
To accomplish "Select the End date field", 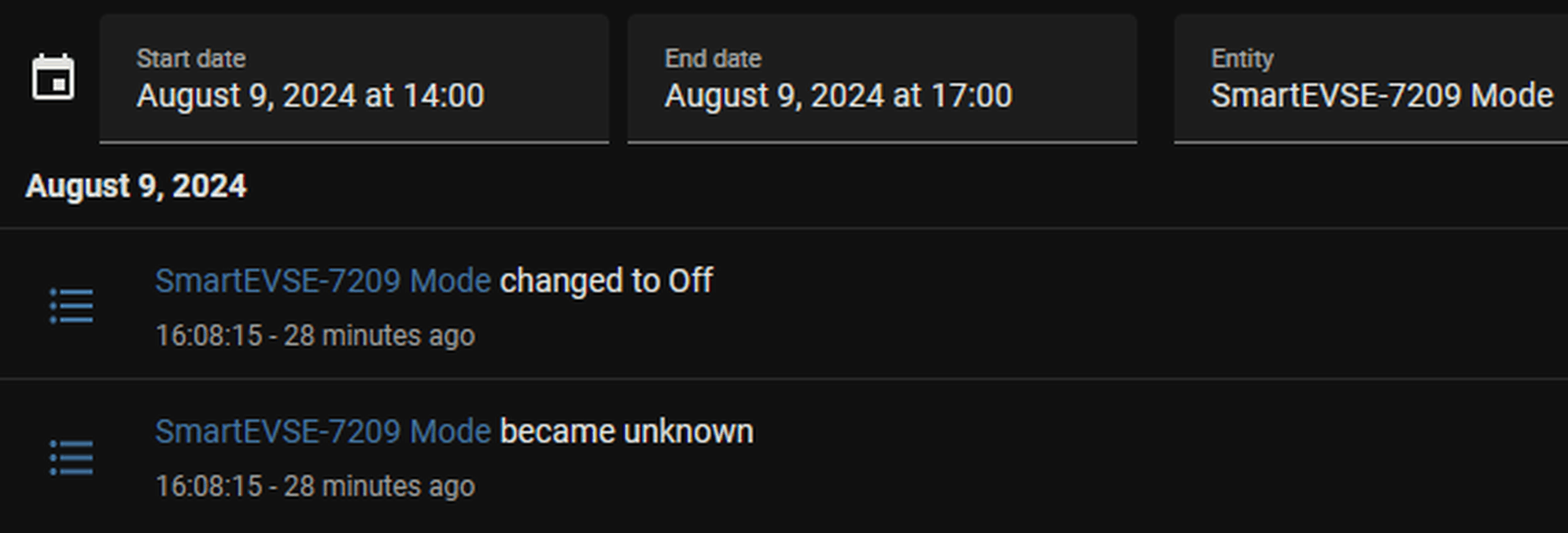I will point(882,79).
